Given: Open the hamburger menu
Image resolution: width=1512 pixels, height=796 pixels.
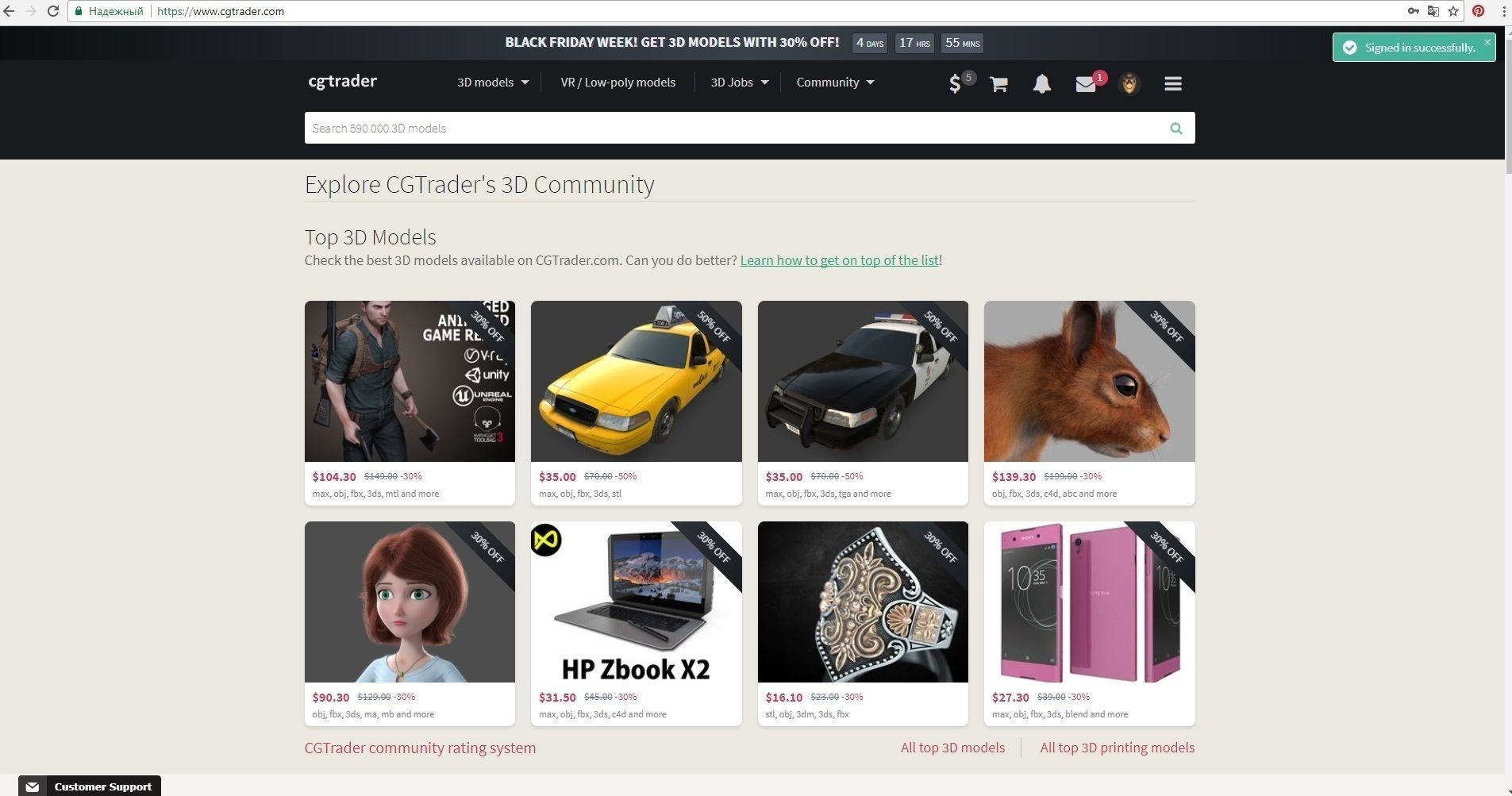Looking at the screenshot, I should [1173, 83].
